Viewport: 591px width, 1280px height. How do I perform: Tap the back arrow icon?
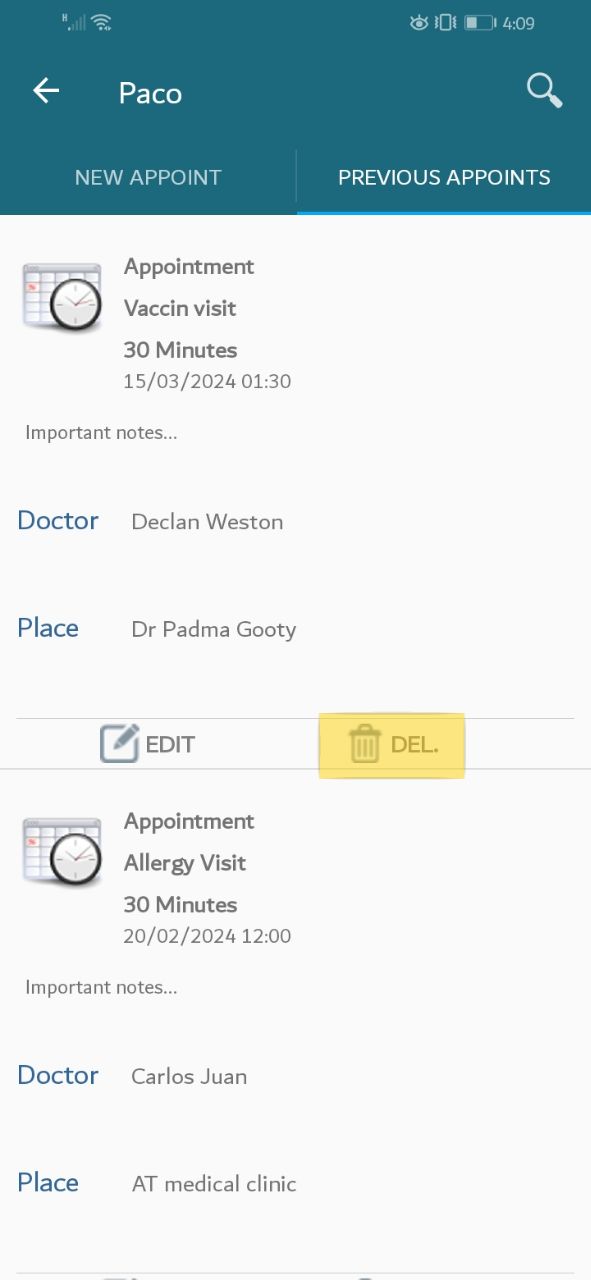(46, 91)
